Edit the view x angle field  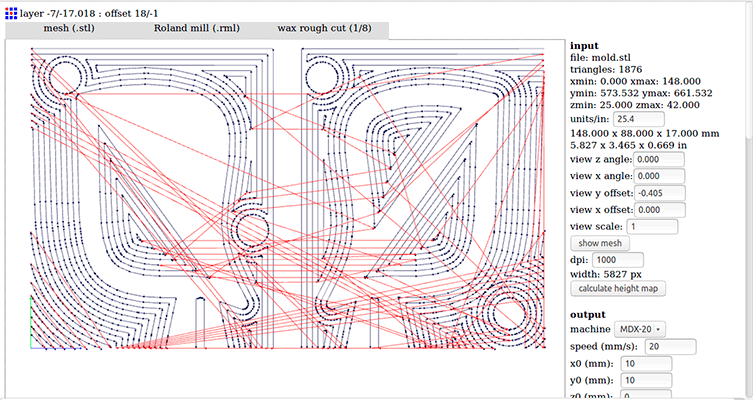(659, 176)
